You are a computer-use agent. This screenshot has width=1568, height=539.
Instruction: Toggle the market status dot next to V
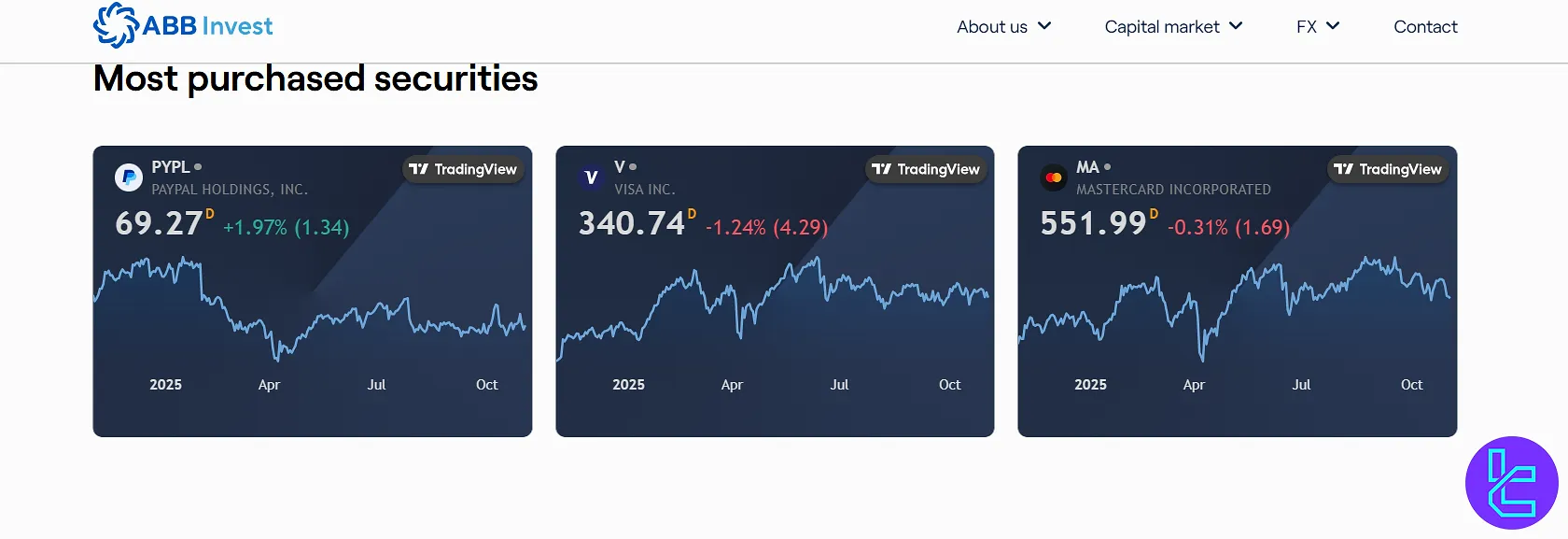[x=635, y=166]
